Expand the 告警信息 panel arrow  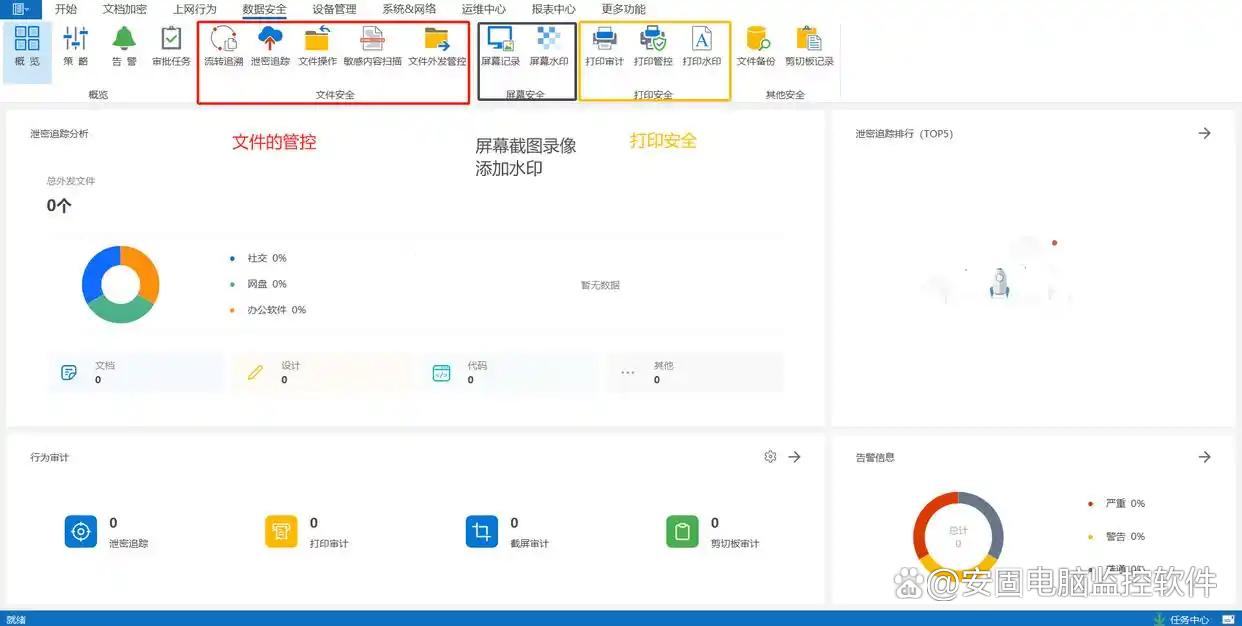(1205, 457)
